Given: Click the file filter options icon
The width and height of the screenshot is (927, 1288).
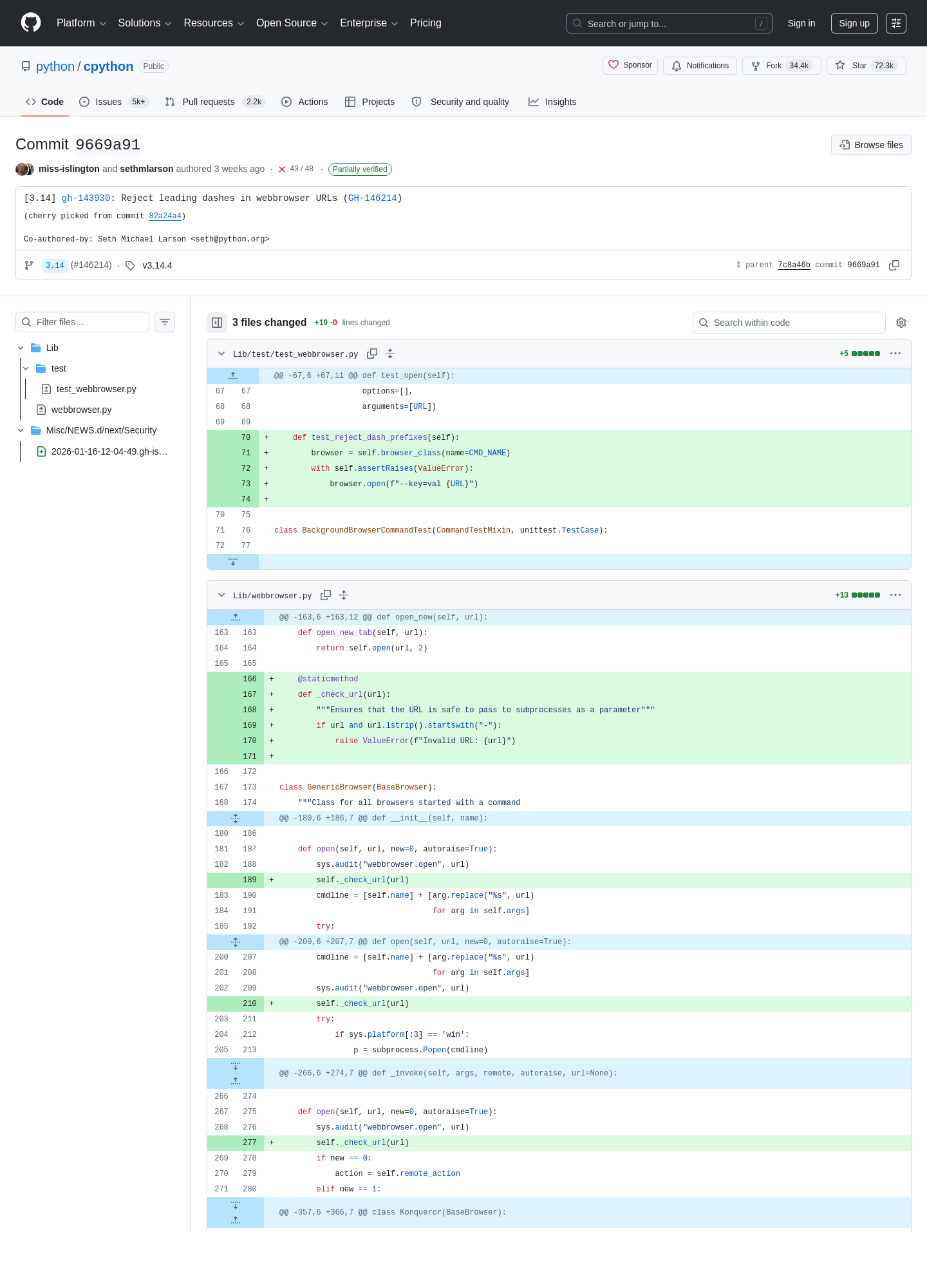Looking at the screenshot, I should click(165, 322).
